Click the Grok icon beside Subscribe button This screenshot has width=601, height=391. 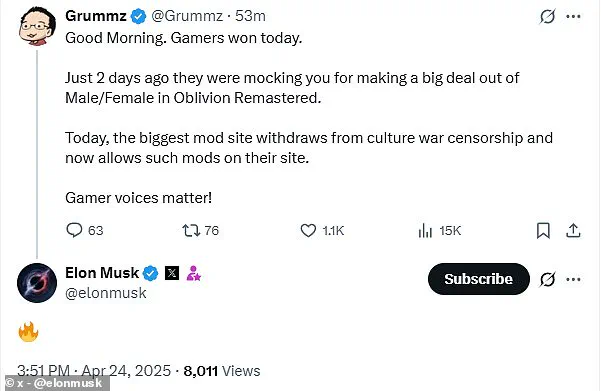click(x=547, y=279)
